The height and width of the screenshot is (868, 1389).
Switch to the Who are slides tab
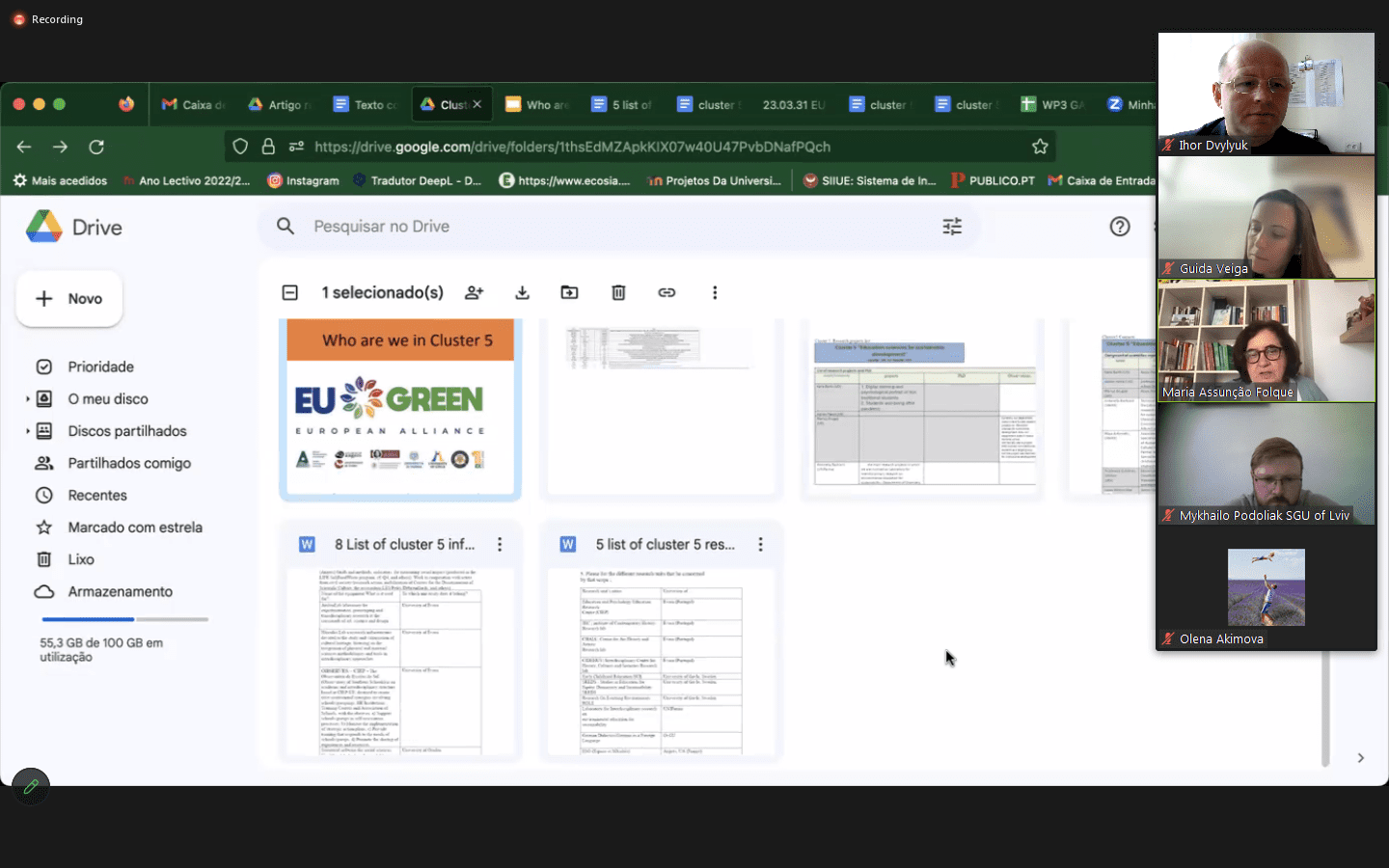537,104
